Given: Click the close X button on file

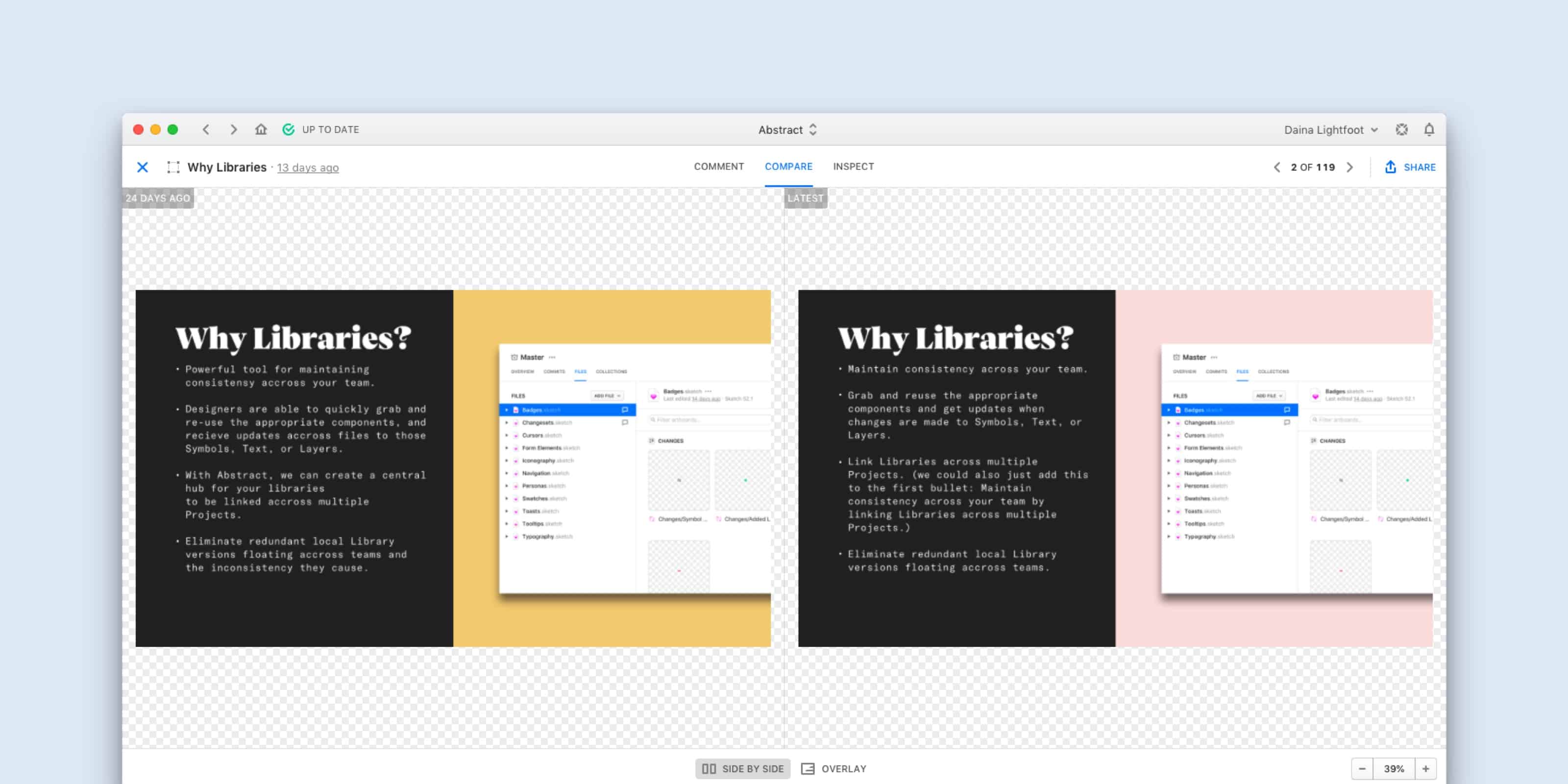Looking at the screenshot, I should (x=144, y=167).
